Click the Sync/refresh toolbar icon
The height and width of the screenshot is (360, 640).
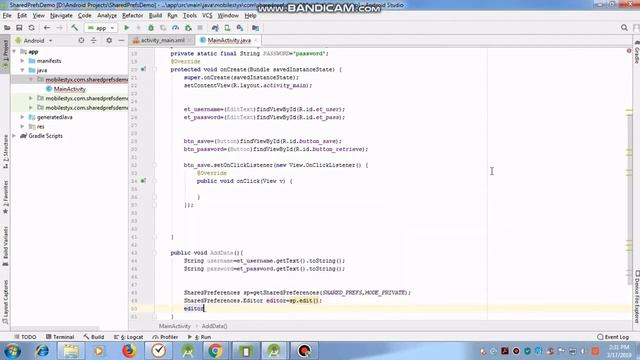31,28
